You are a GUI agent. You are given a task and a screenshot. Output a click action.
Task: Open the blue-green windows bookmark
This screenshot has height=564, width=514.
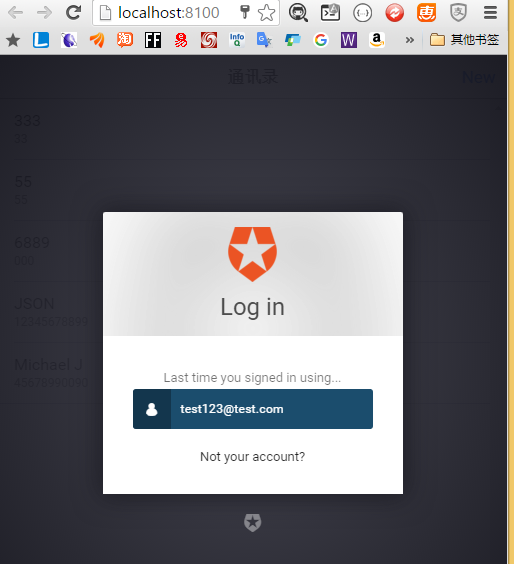(293, 40)
